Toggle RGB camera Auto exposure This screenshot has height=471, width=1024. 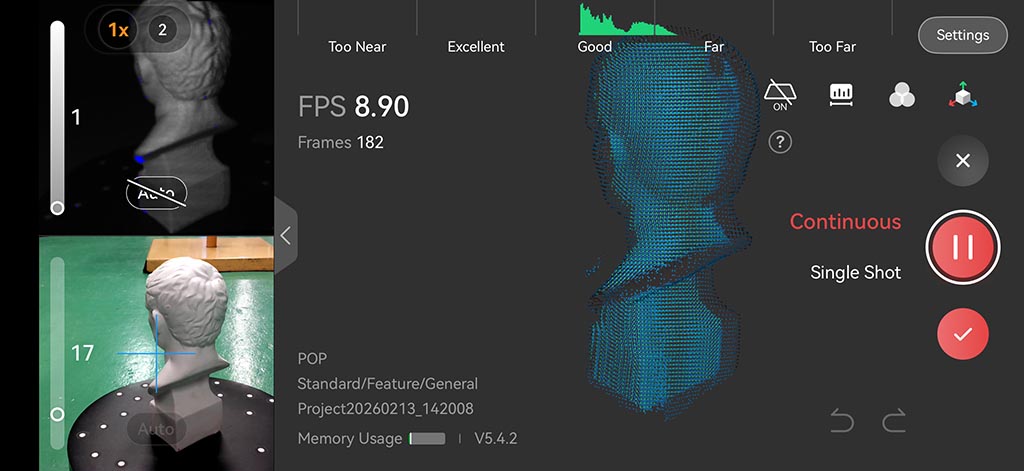[x=157, y=429]
